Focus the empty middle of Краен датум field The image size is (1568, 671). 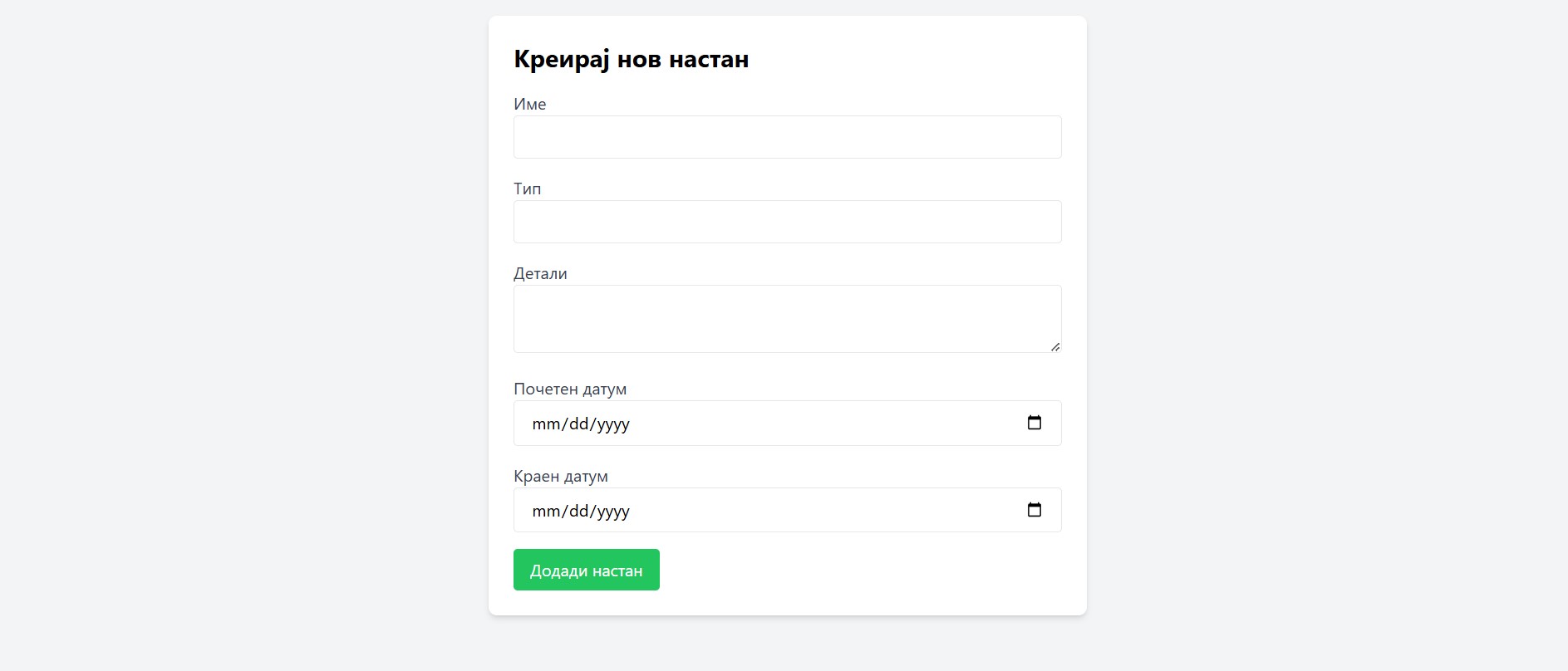(x=823, y=510)
